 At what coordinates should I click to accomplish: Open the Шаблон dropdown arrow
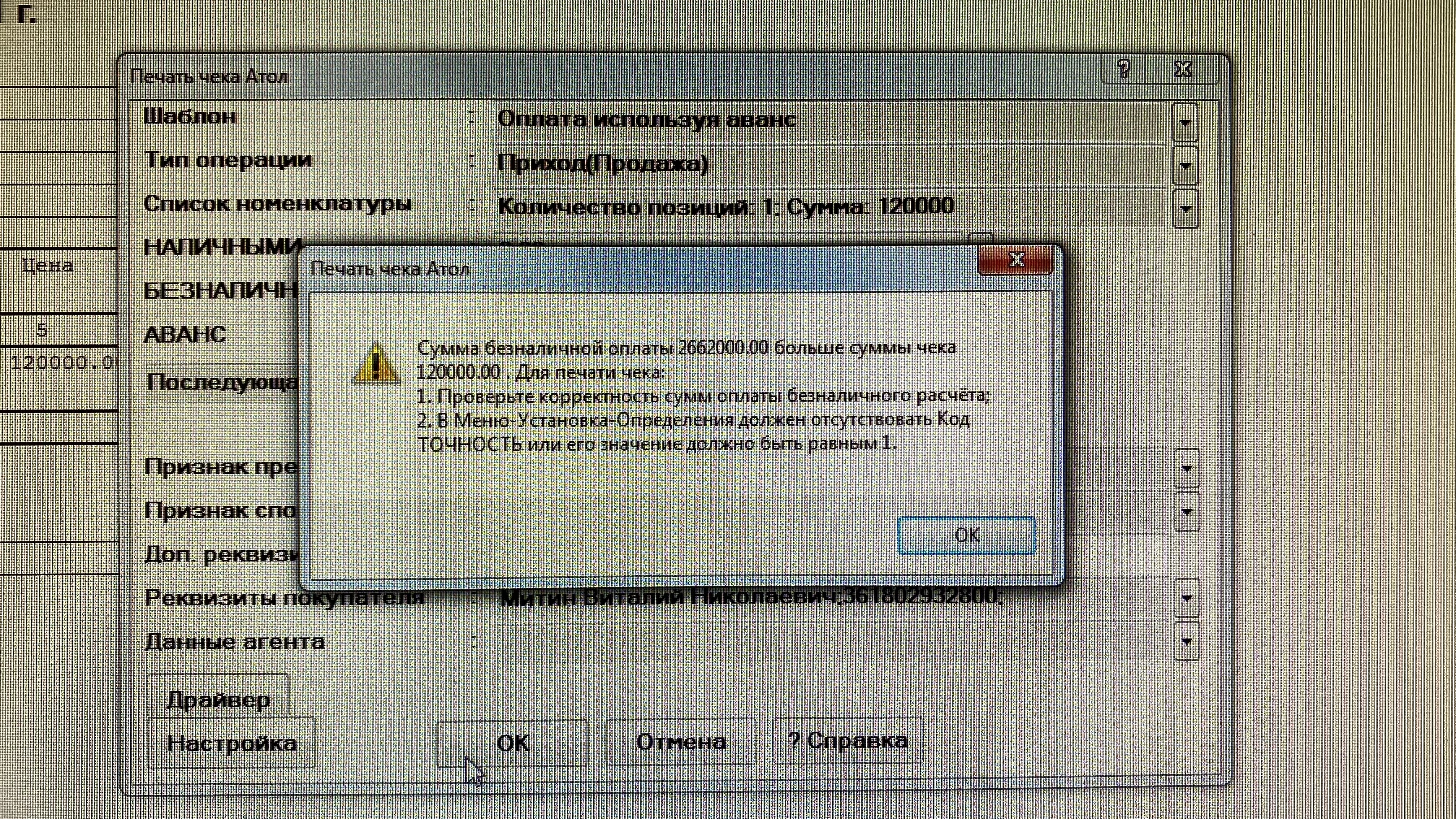pyautogui.click(x=1185, y=122)
